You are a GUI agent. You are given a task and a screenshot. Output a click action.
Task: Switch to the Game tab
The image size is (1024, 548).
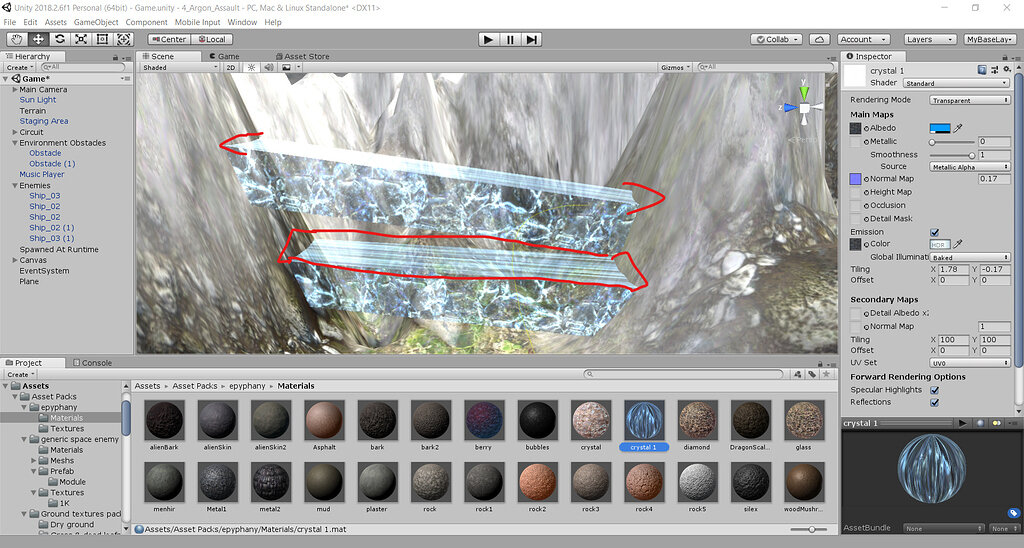pos(225,56)
